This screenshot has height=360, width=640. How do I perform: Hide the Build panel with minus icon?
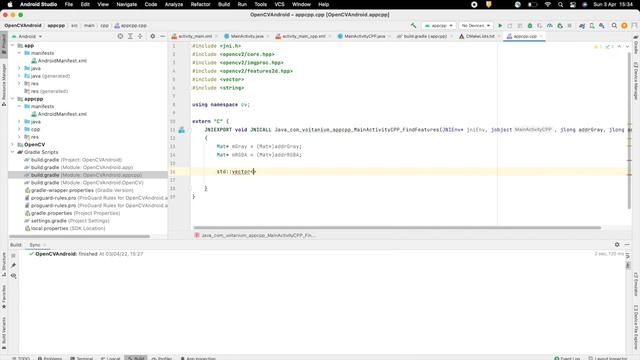[627, 244]
